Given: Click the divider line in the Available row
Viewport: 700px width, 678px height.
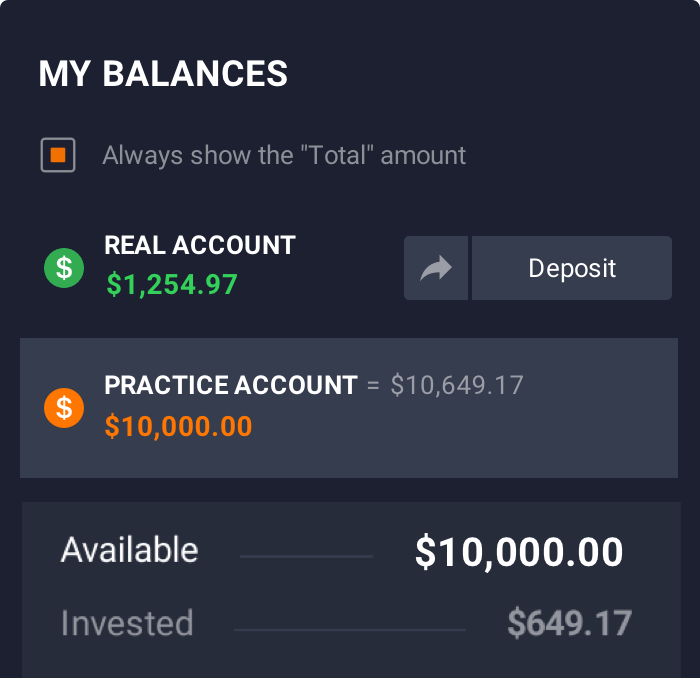Looking at the screenshot, I should pyautogui.click(x=306, y=556).
